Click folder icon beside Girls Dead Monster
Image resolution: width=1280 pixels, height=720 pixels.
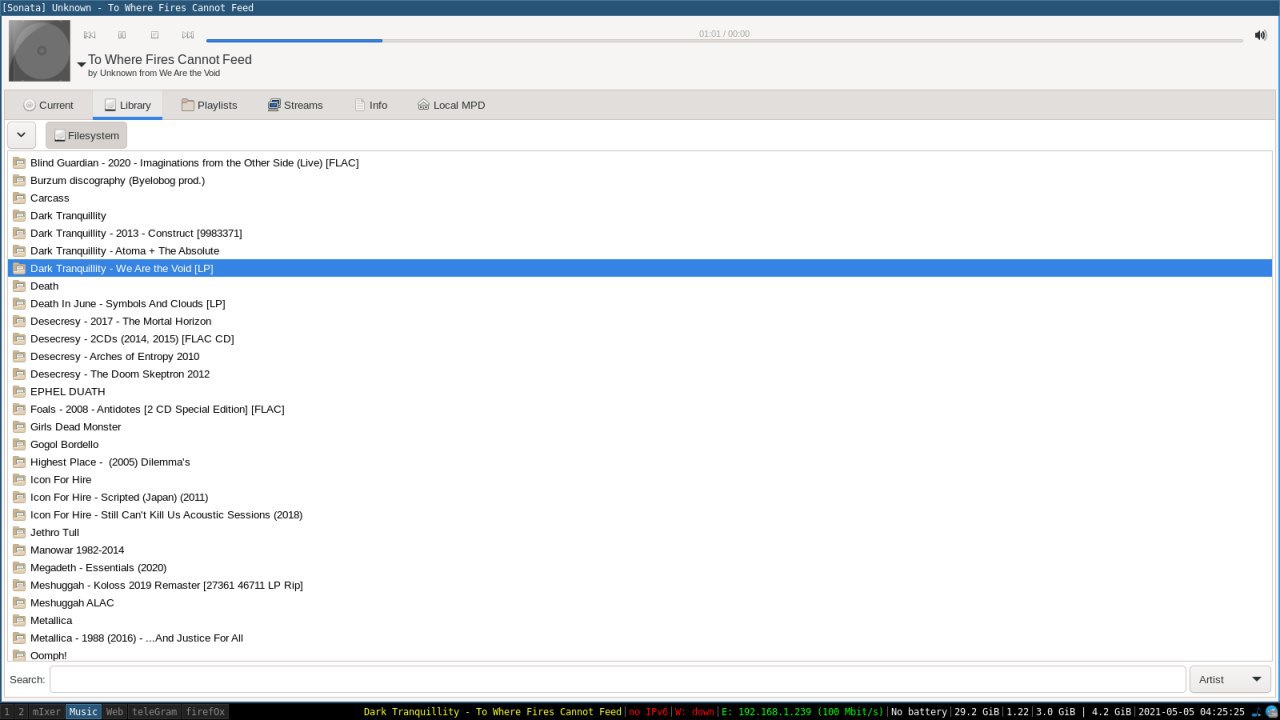(x=19, y=427)
